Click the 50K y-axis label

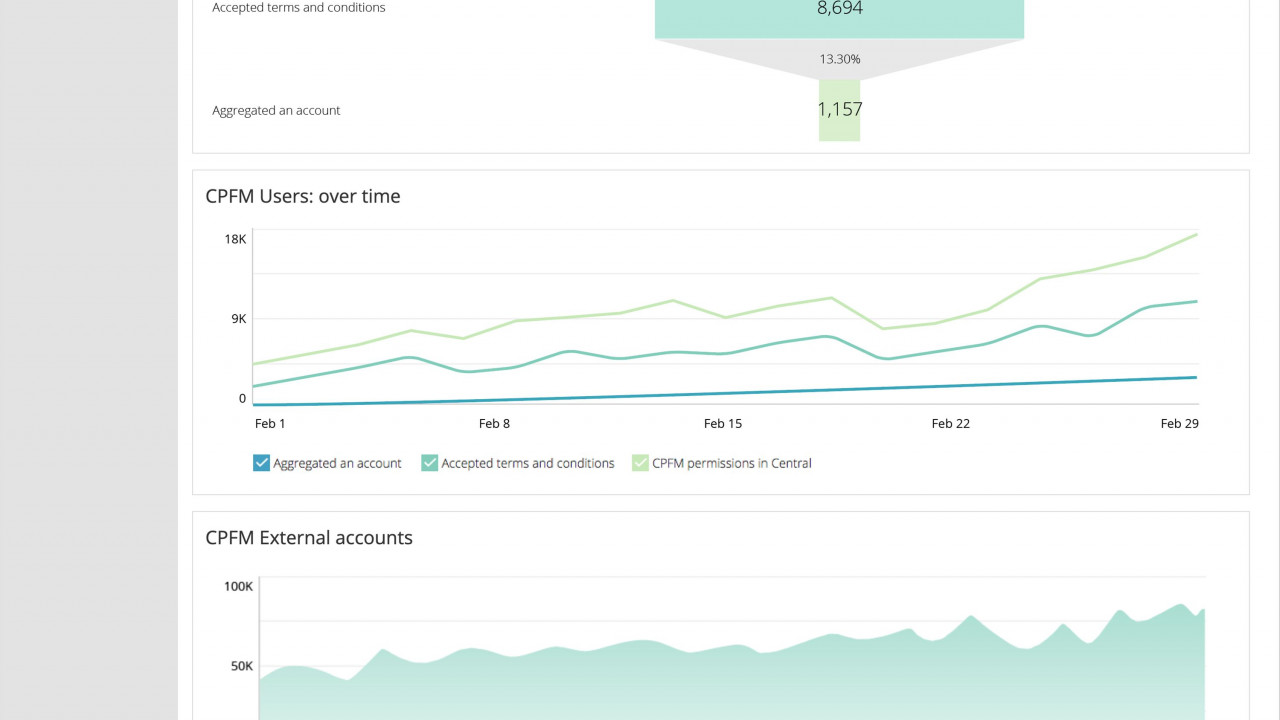click(x=241, y=666)
